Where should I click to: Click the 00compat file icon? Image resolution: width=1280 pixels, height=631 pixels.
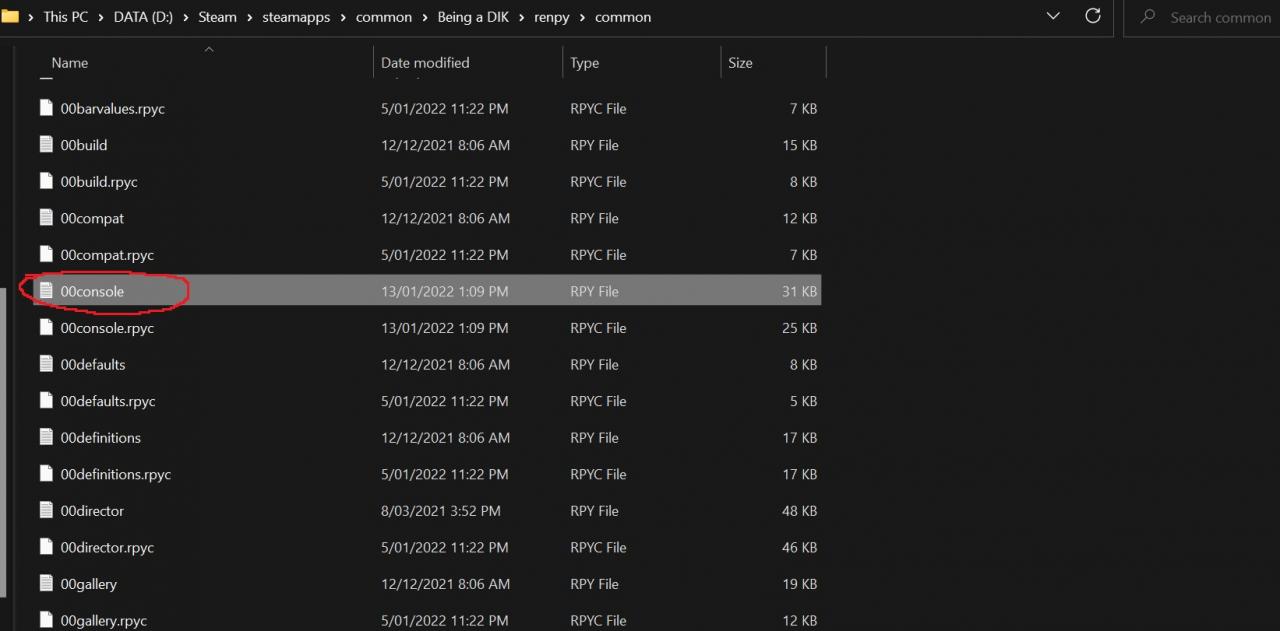pos(46,218)
